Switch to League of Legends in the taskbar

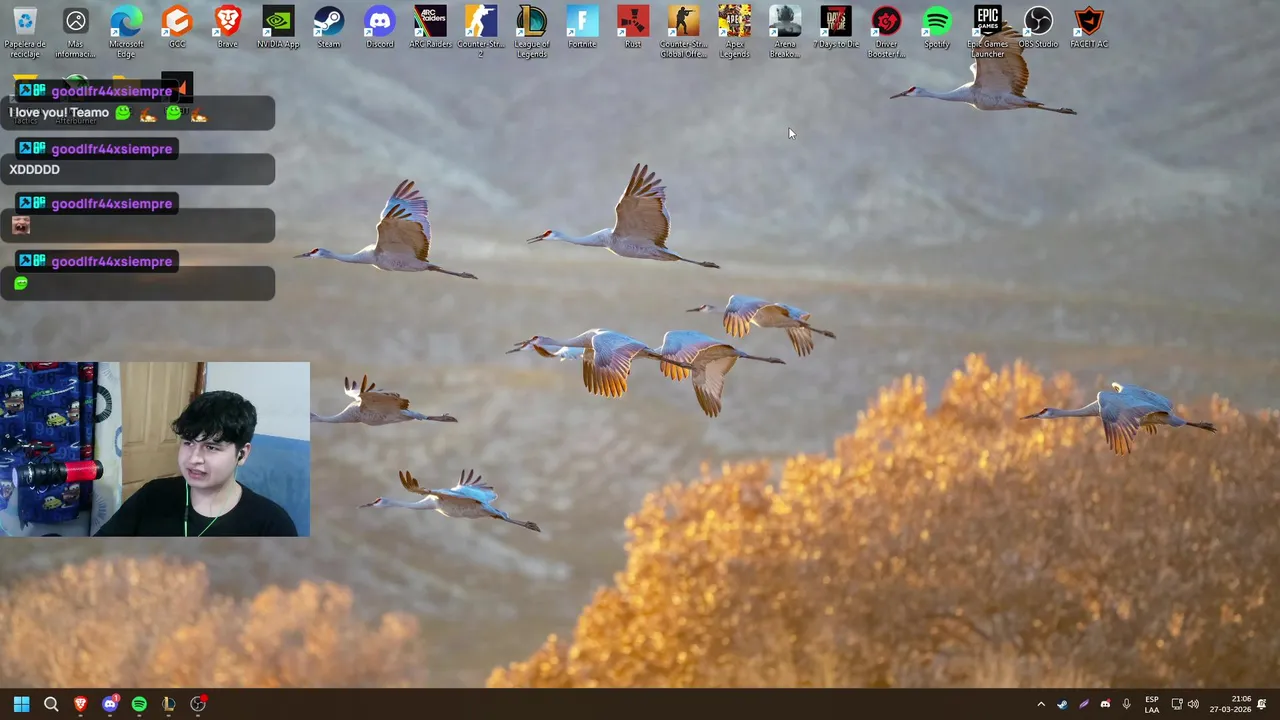(169, 704)
